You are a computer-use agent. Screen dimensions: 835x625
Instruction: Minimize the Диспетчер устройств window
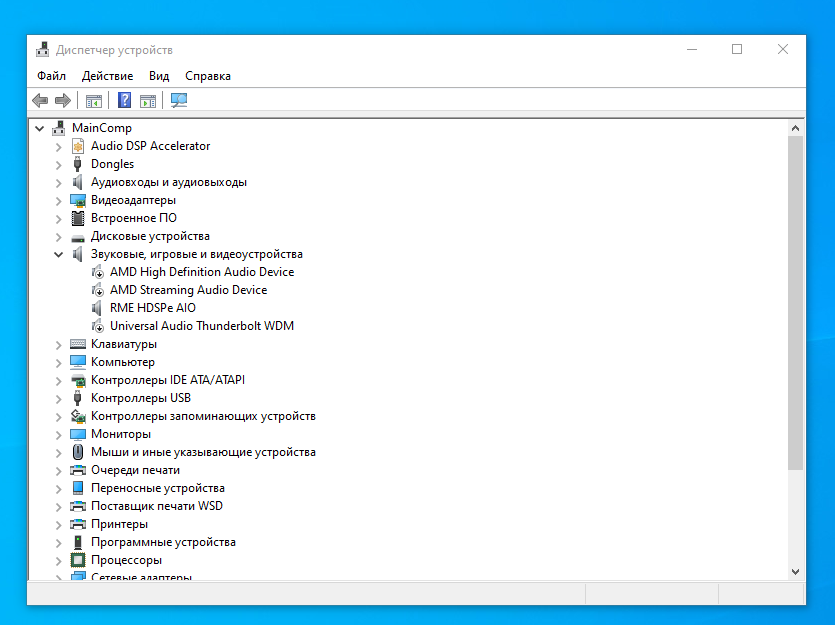692,50
